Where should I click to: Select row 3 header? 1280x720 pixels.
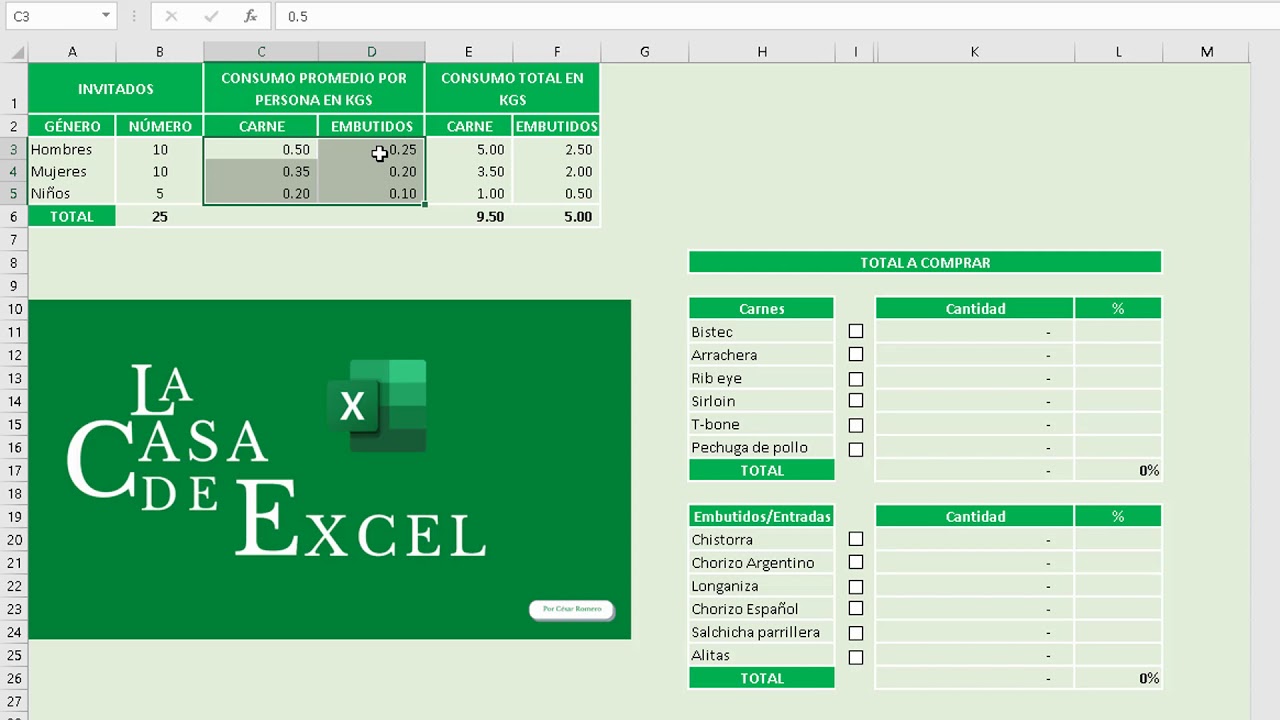(x=14, y=149)
